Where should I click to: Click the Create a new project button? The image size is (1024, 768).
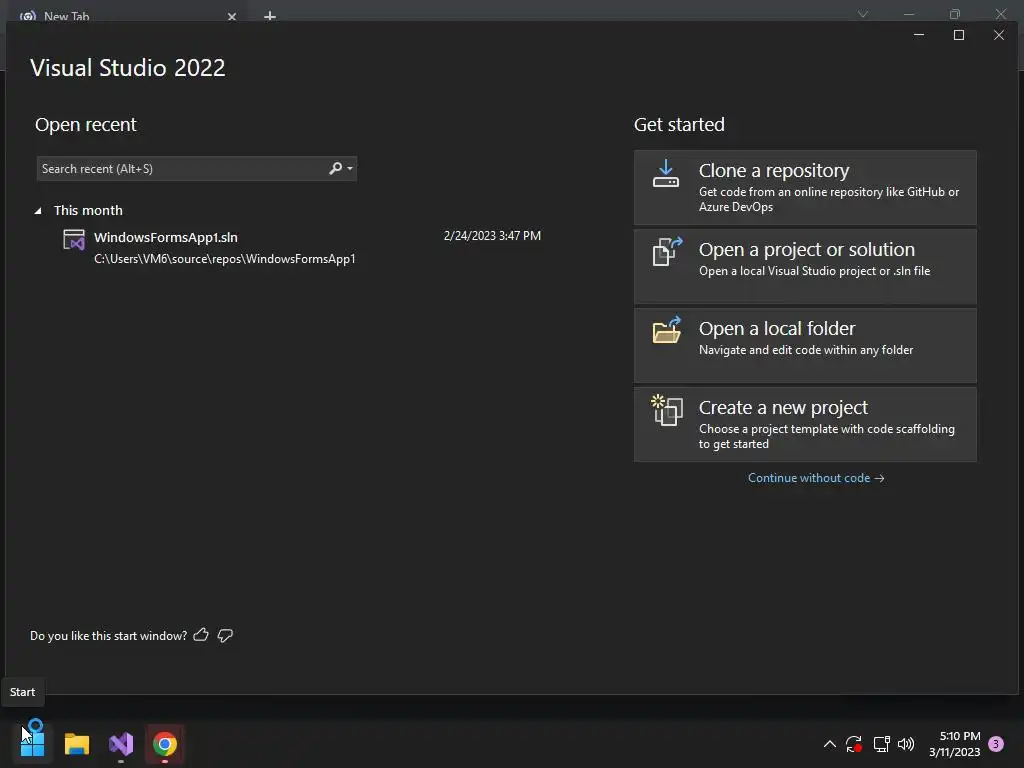coord(805,424)
